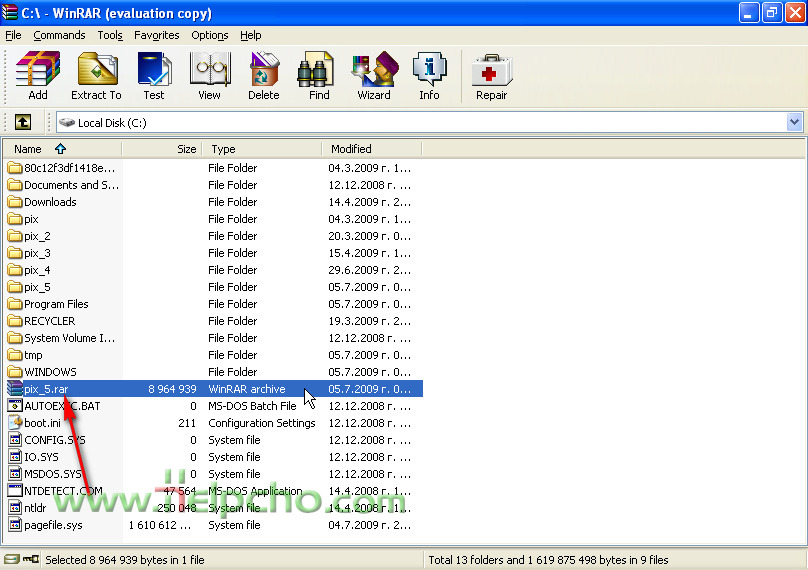This screenshot has width=808, height=570.
Task: Launch the Wizard toolbar icon
Action: [375, 69]
